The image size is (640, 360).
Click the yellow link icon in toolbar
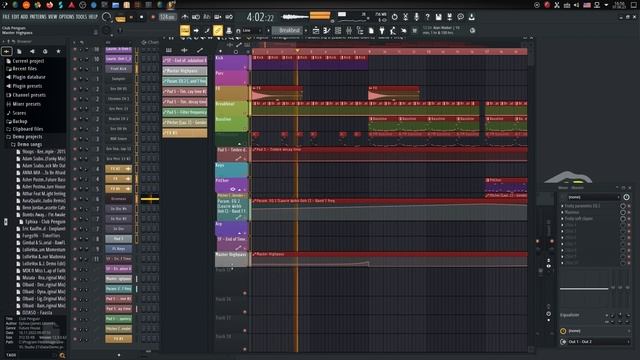pyautogui.click(x=218, y=30)
